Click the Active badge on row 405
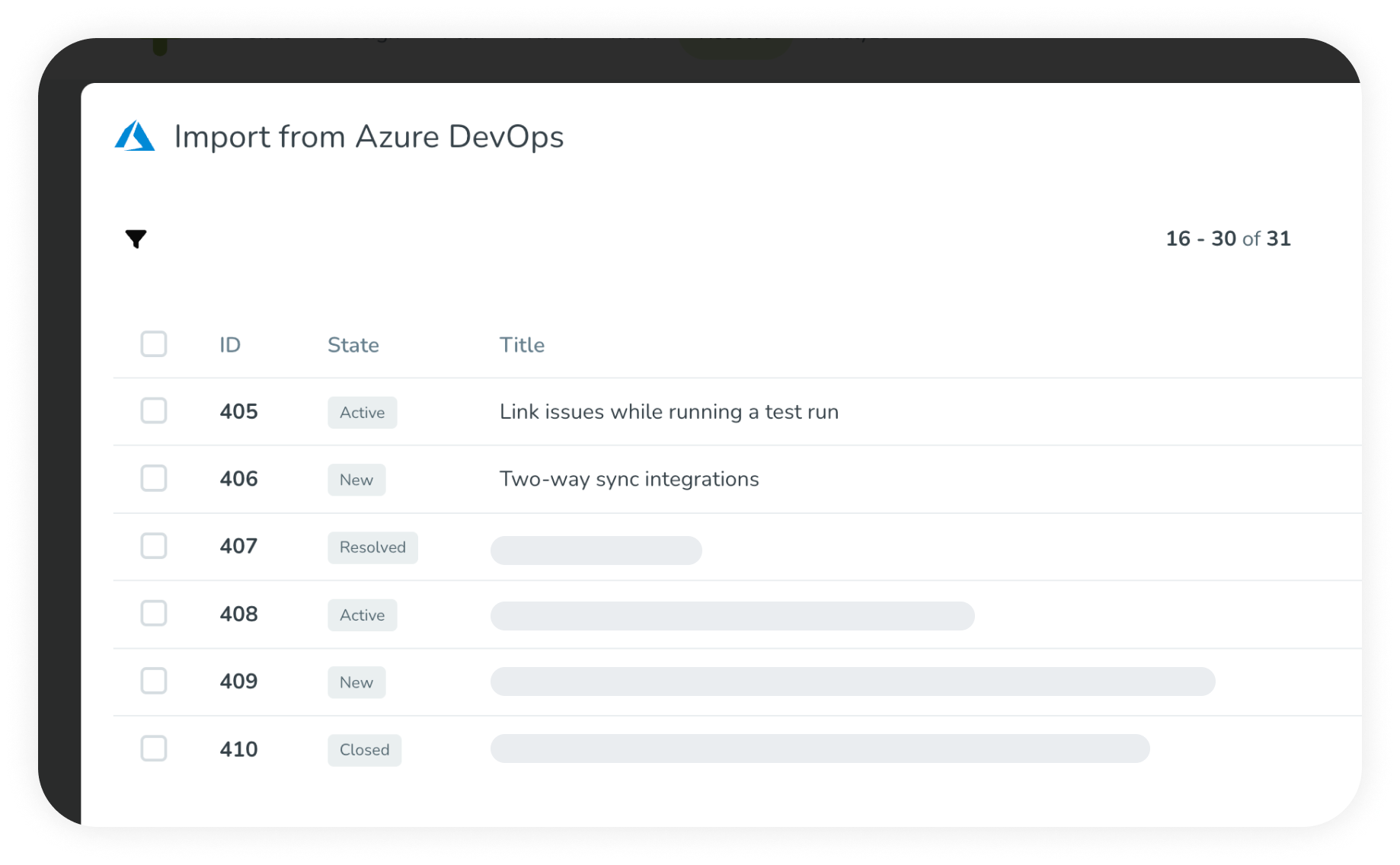Screen dimensions: 1400x865 [362, 412]
